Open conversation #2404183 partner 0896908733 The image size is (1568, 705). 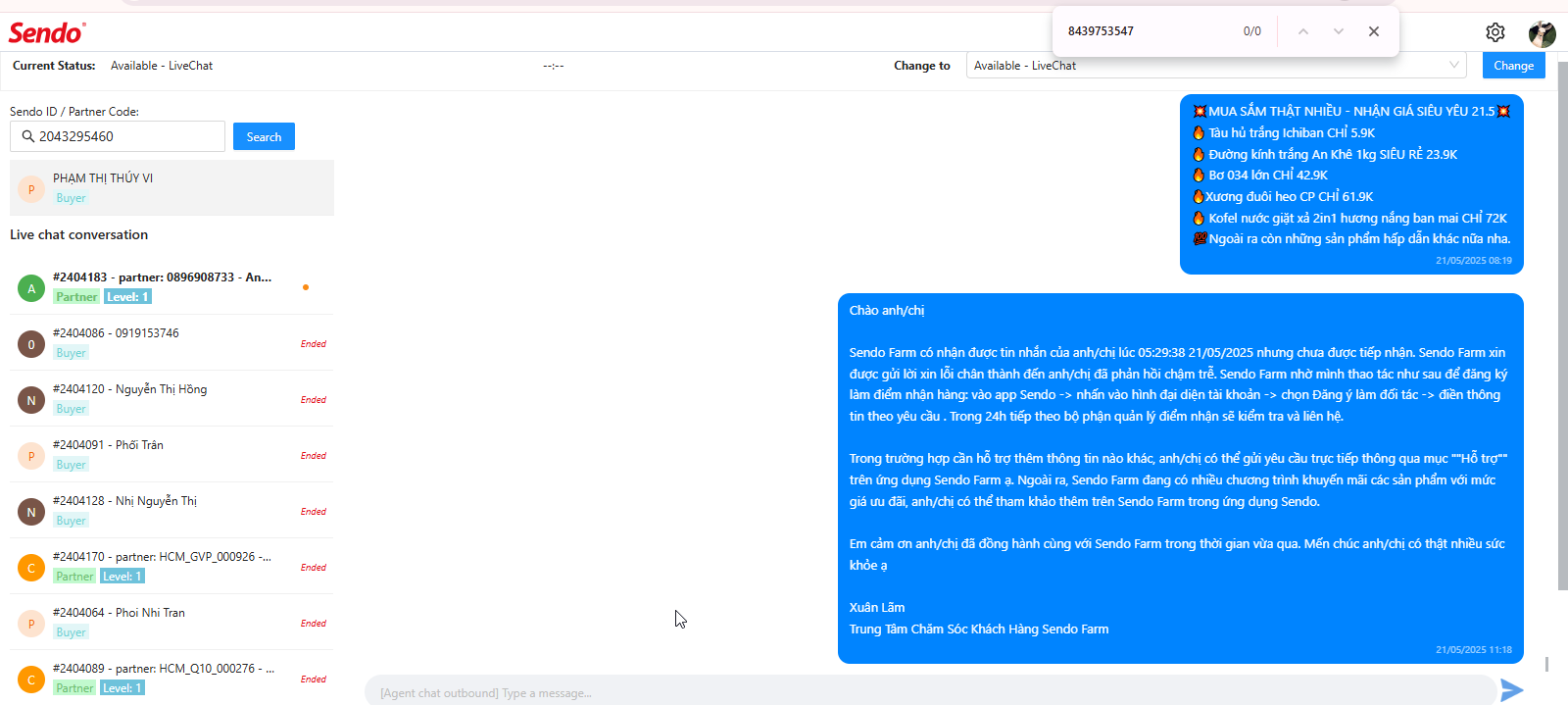point(171,286)
